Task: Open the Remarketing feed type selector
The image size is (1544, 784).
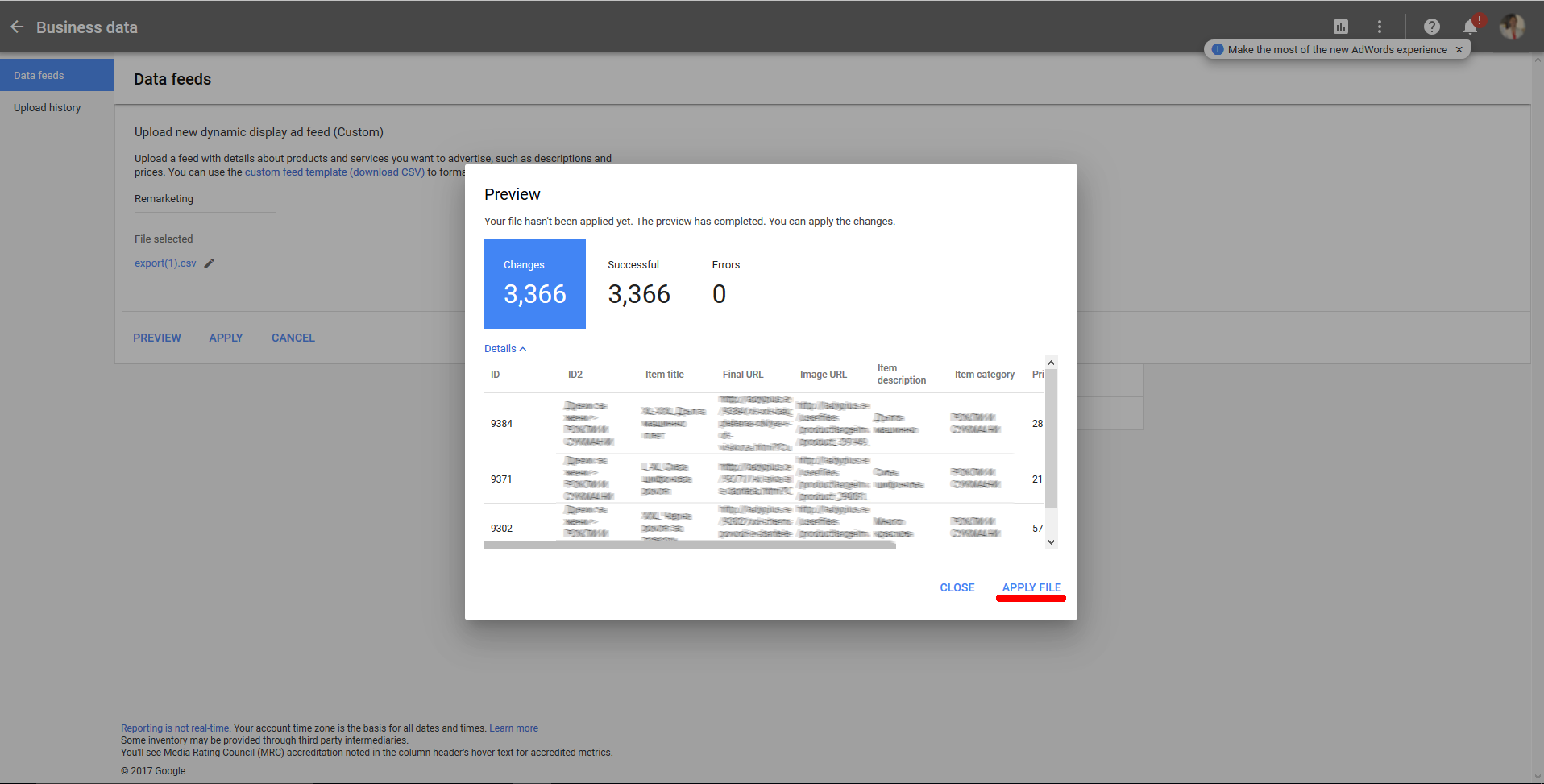Action: (205, 199)
